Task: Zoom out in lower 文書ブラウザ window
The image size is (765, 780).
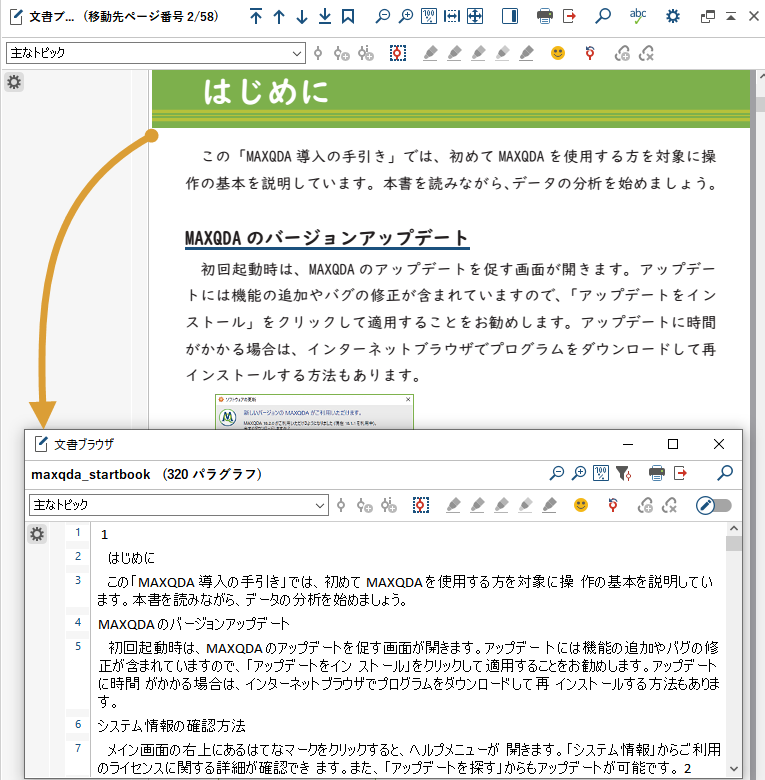Action: click(x=557, y=473)
